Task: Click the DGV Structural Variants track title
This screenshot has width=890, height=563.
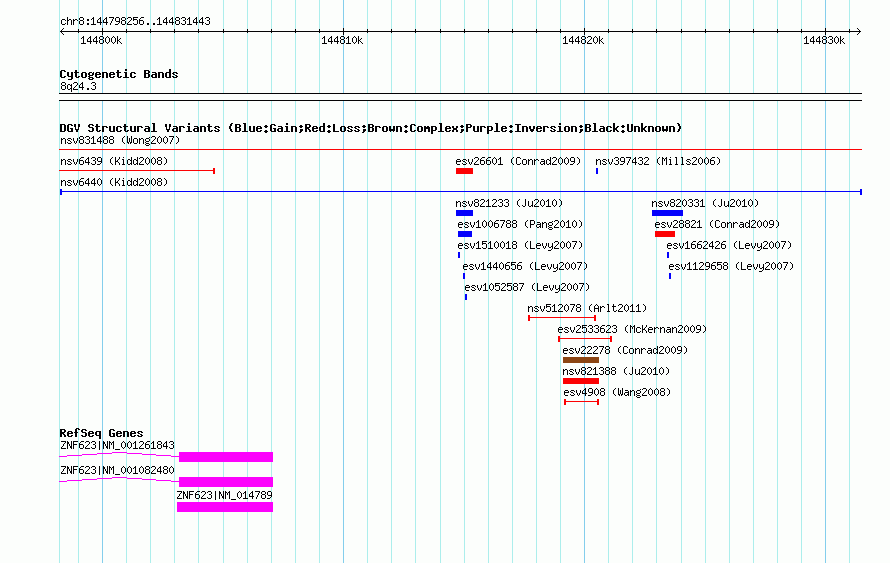Action: (371, 128)
